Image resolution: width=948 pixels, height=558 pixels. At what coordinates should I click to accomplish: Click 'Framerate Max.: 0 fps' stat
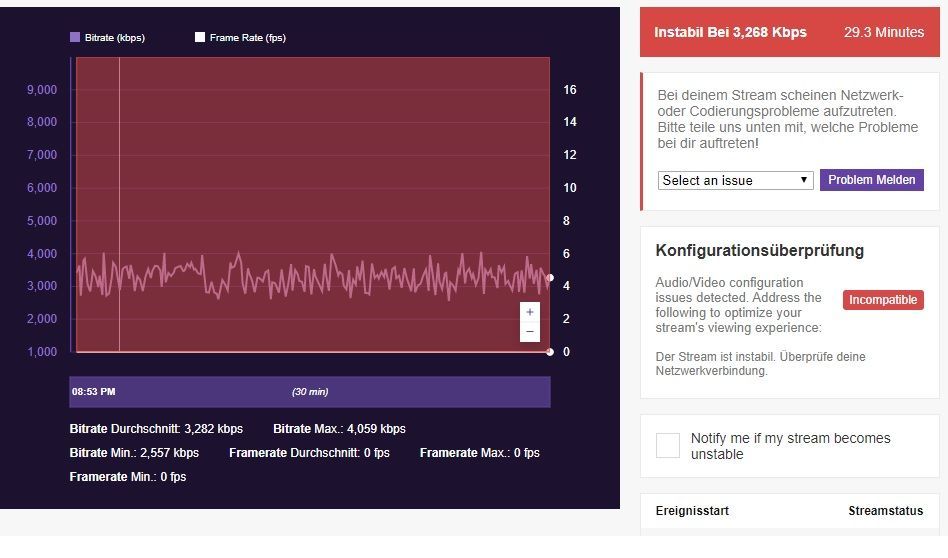coord(480,453)
